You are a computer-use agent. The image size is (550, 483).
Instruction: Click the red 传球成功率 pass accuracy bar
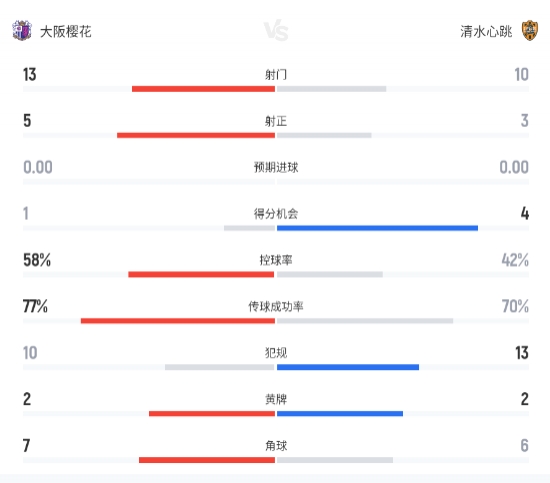[178, 321]
